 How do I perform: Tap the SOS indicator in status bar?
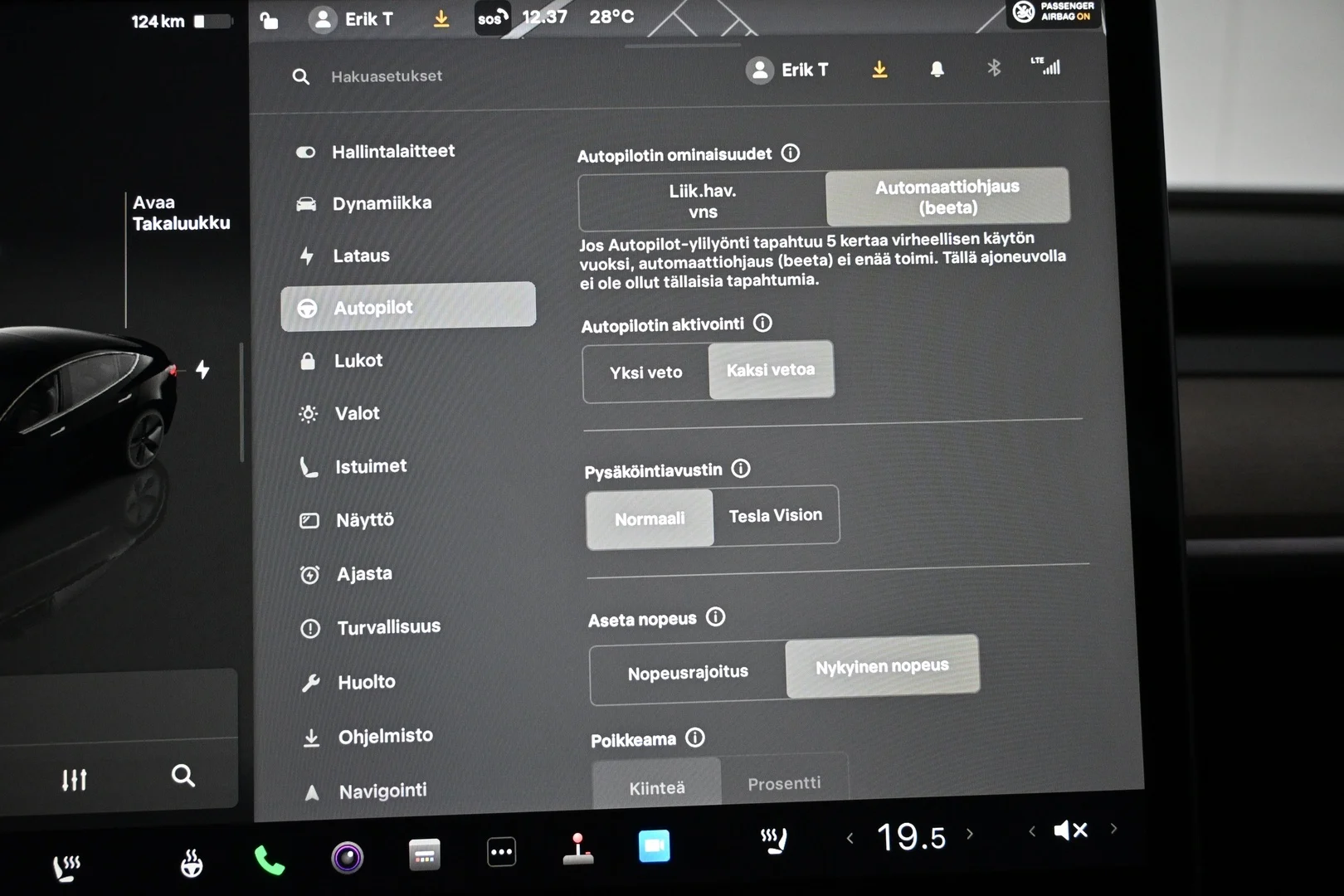point(491,18)
